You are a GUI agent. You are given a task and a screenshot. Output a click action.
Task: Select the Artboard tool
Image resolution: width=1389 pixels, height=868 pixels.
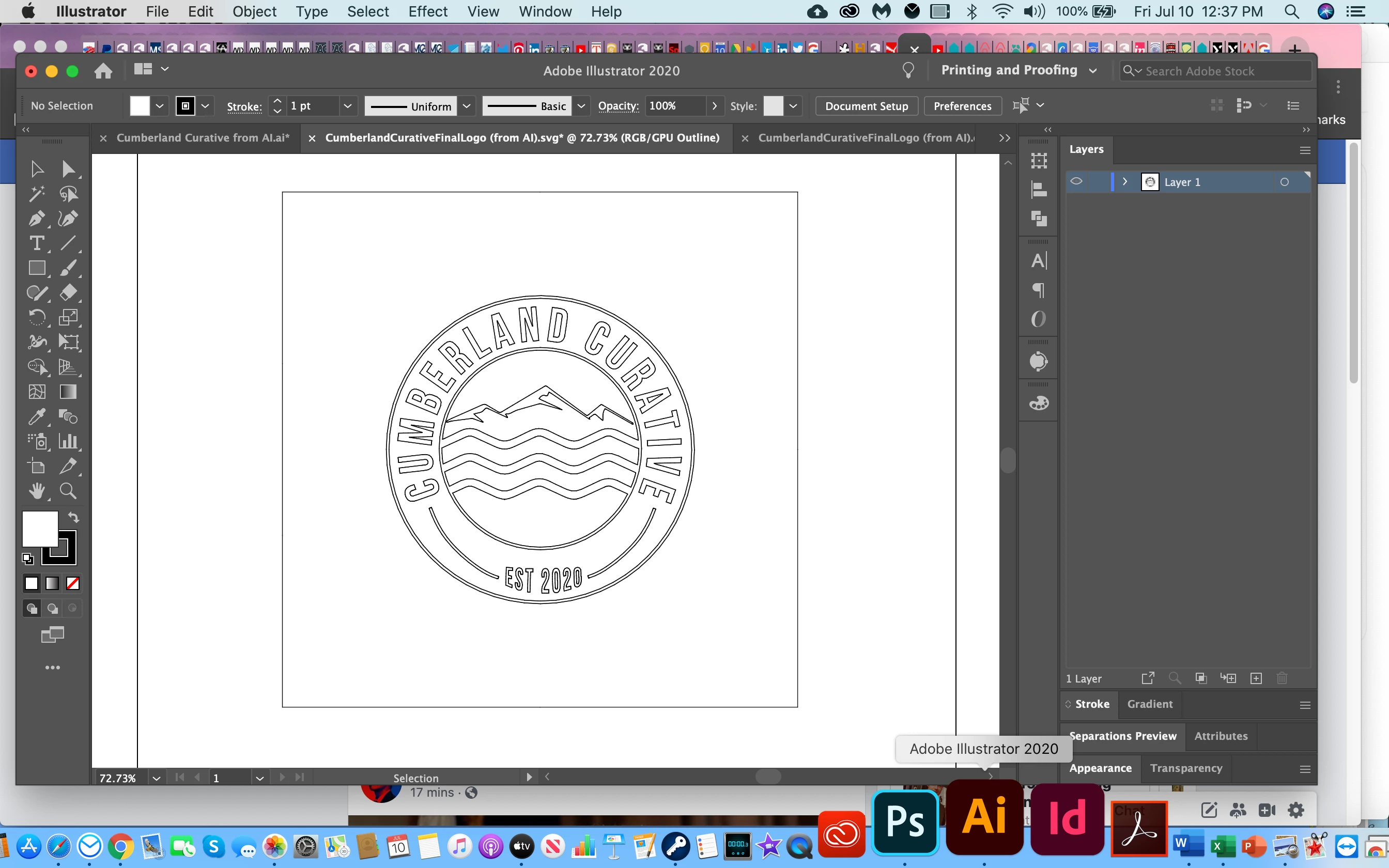click(37, 466)
